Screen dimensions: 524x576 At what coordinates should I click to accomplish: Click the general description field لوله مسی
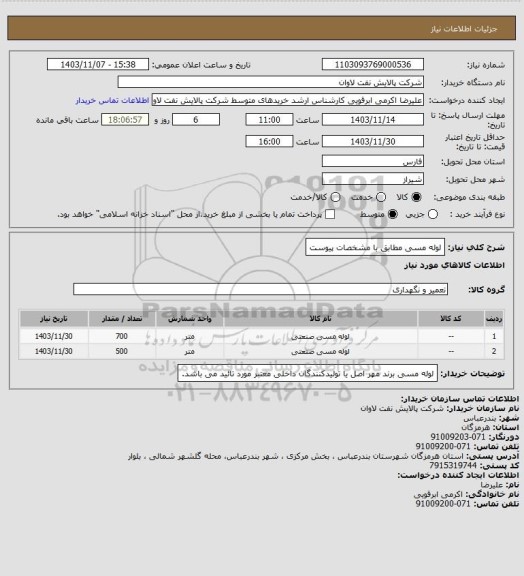375,248
